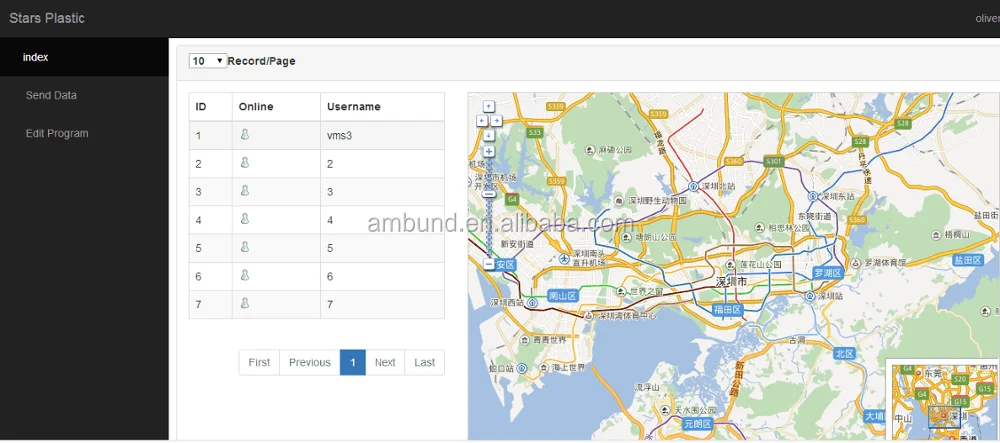Click the online status icon in row 2
Image resolution: width=1000 pixels, height=443 pixels.
pos(245,163)
